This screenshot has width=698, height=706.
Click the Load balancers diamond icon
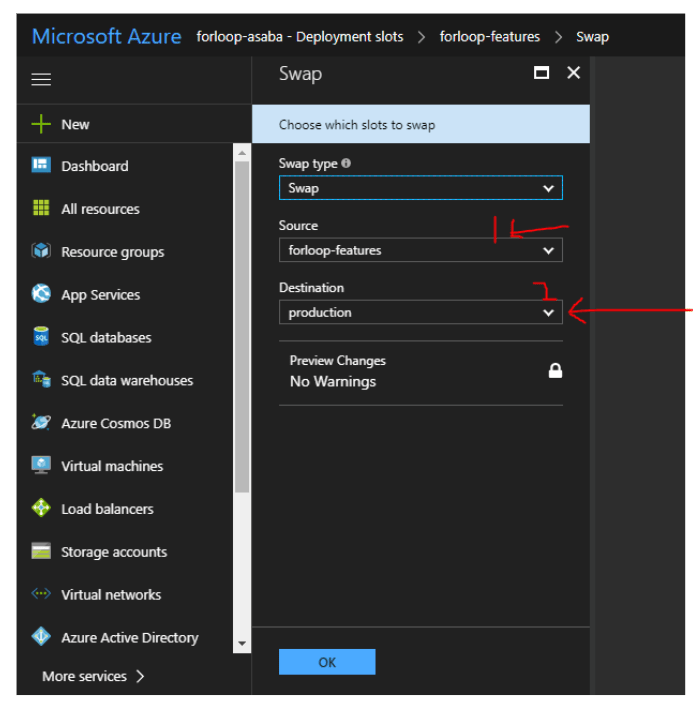[x=41, y=508]
